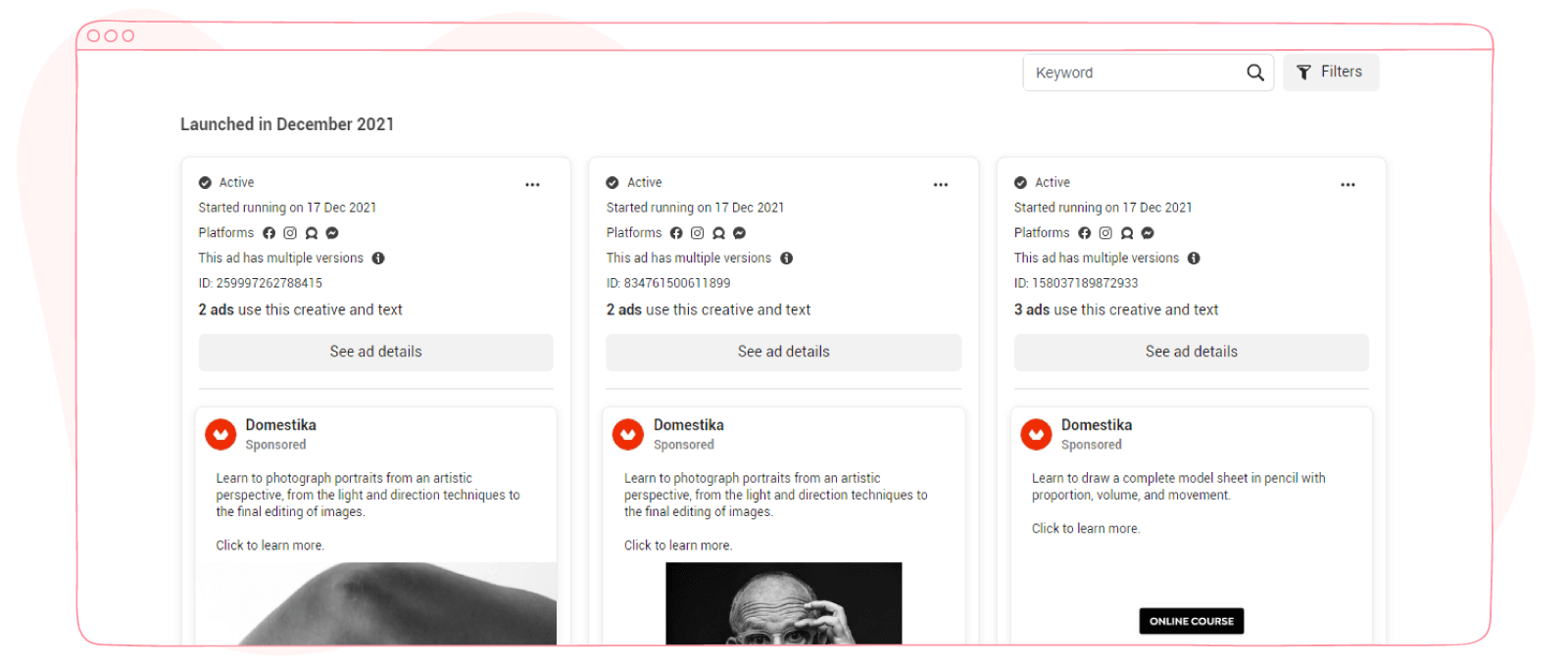Click the info icon beside multiple versions, first card

click(380, 258)
